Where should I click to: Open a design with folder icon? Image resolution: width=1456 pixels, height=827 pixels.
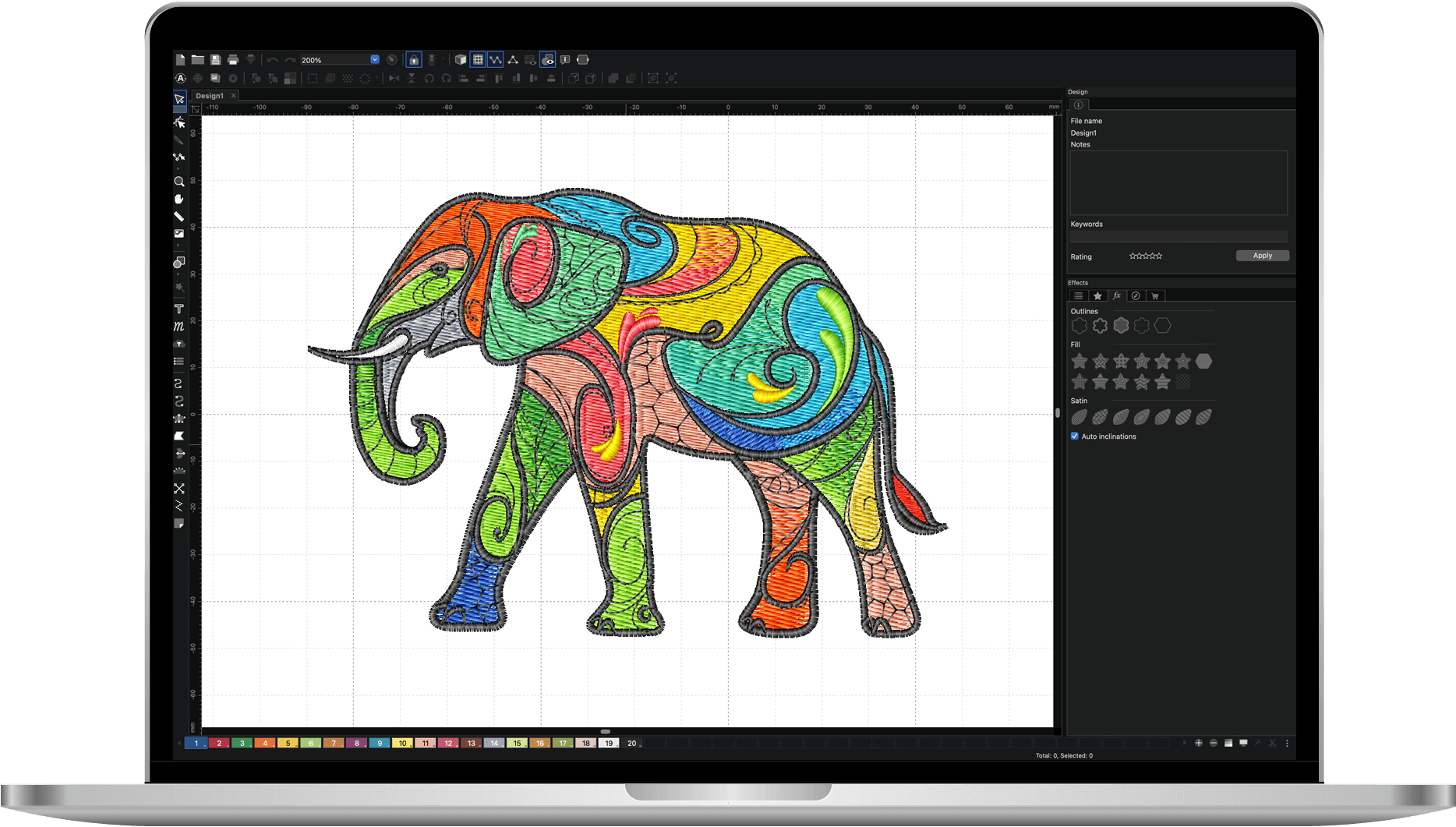point(198,60)
